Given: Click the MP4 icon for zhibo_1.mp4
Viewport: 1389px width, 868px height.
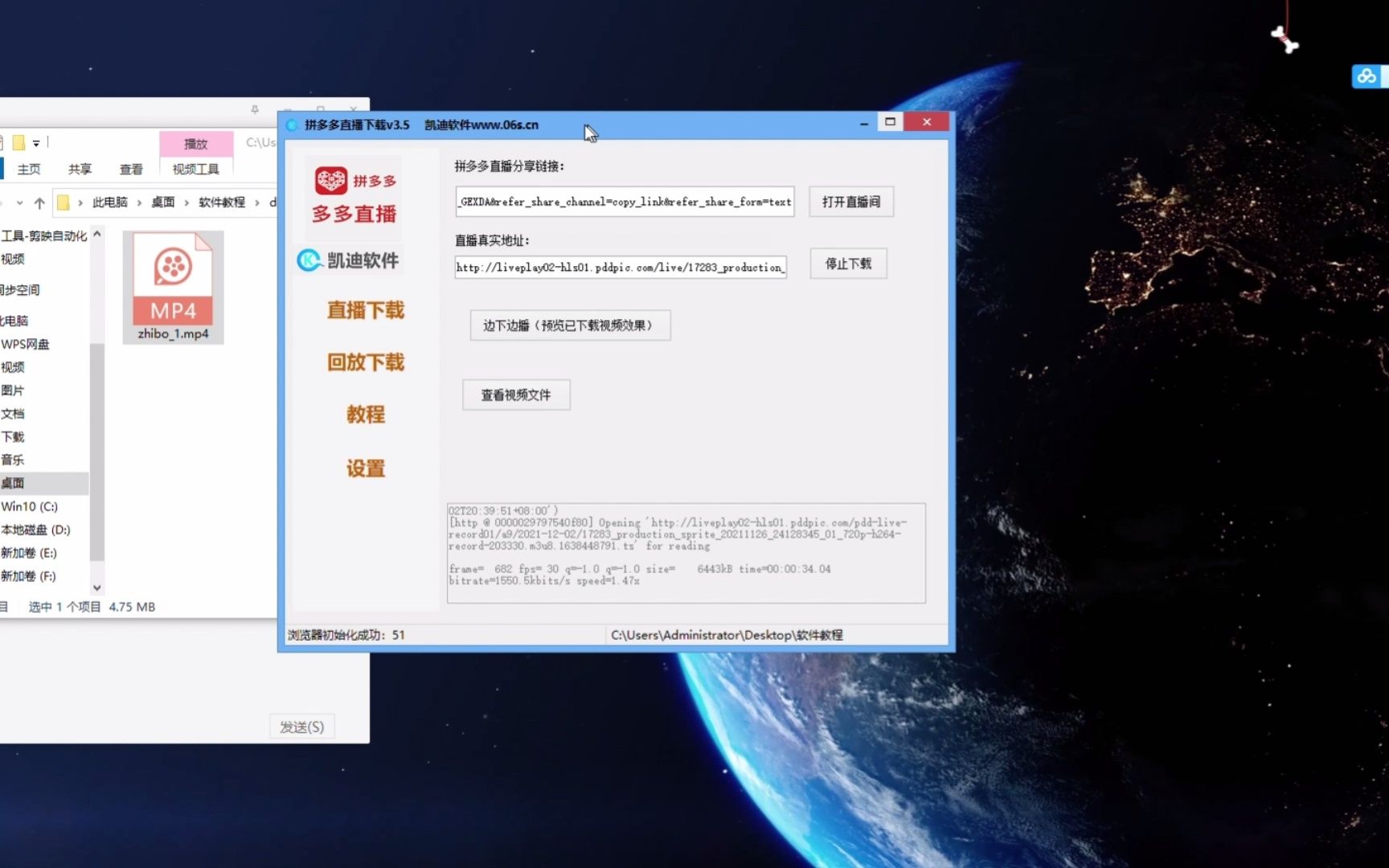Looking at the screenshot, I should (x=172, y=277).
